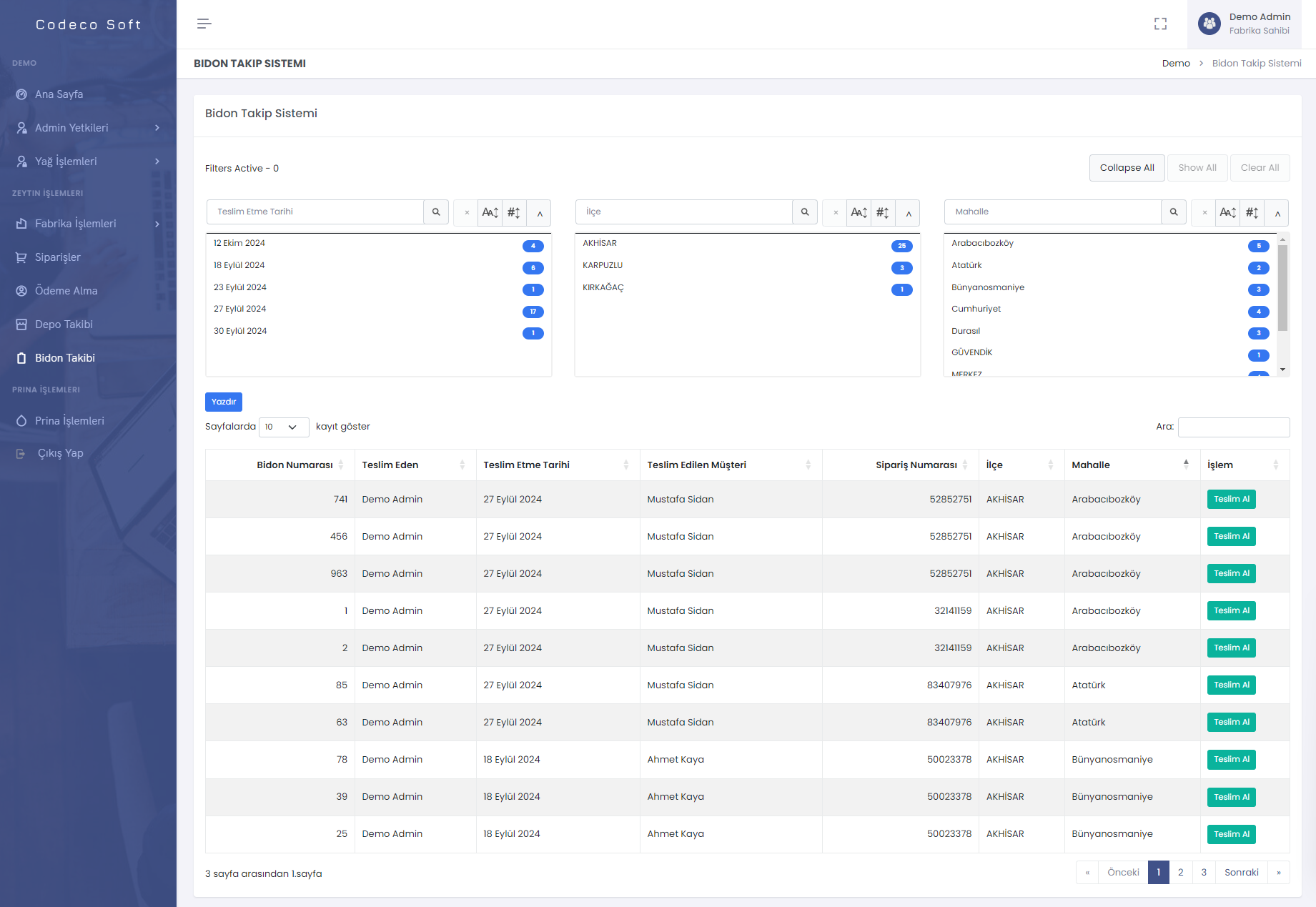The height and width of the screenshot is (907, 1316).
Task: Click the search icon in Teslim Etme Tarihi filter
Action: coord(436,212)
